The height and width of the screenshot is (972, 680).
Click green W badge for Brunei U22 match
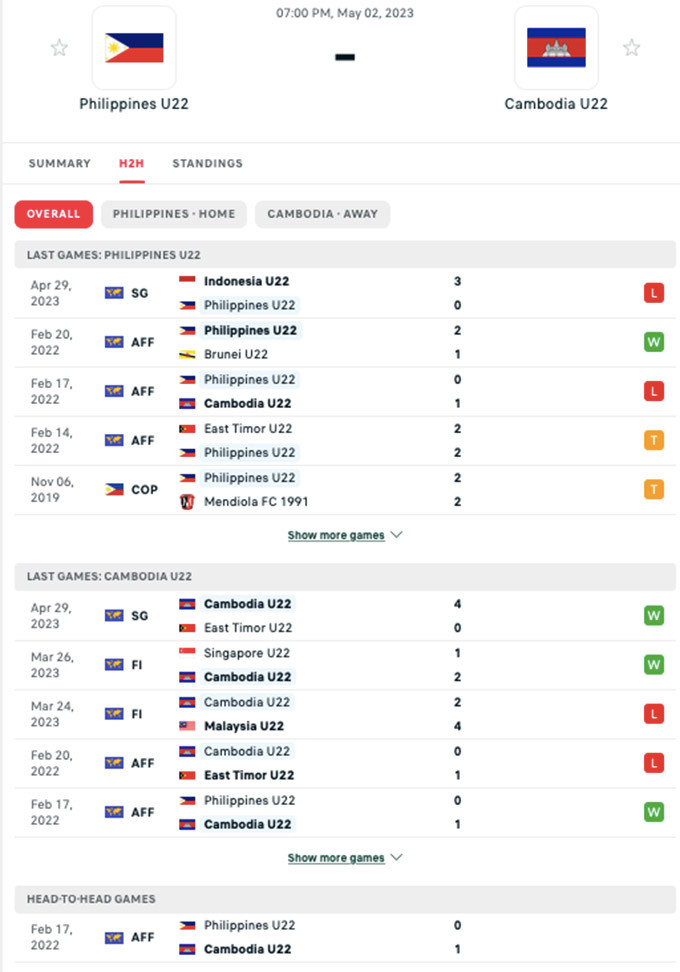click(x=653, y=342)
